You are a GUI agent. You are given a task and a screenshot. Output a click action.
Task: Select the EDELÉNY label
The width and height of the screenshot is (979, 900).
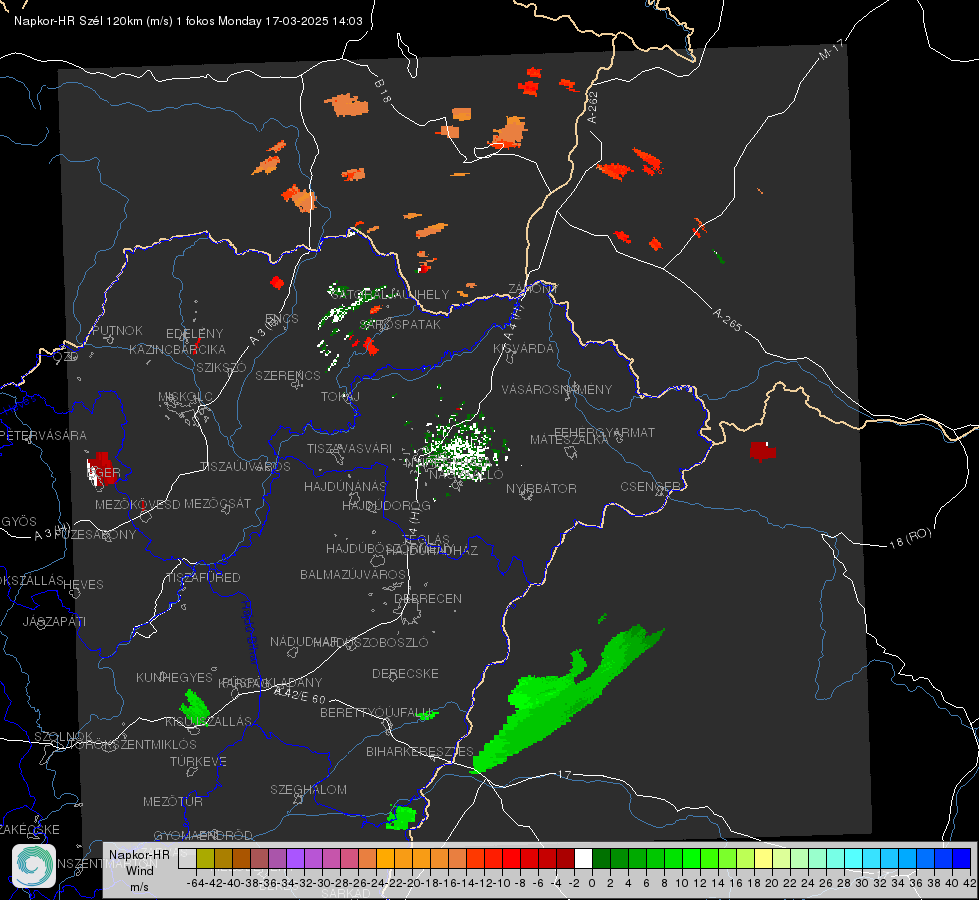coord(194,334)
